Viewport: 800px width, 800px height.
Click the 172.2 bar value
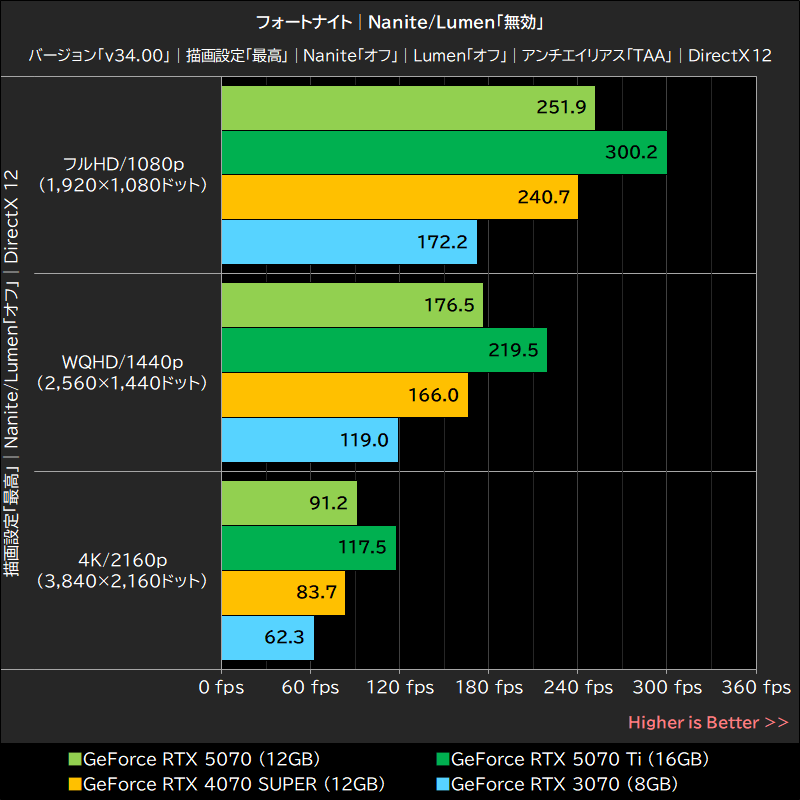point(442,242)
